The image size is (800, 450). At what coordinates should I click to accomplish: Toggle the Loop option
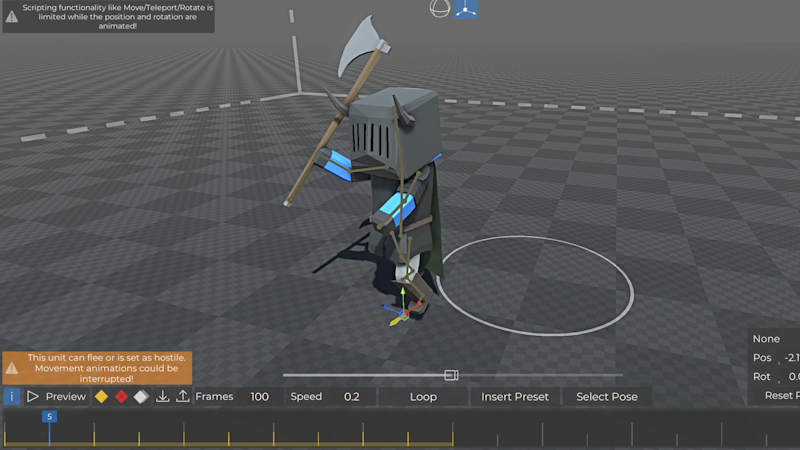[x=423, y=397]
